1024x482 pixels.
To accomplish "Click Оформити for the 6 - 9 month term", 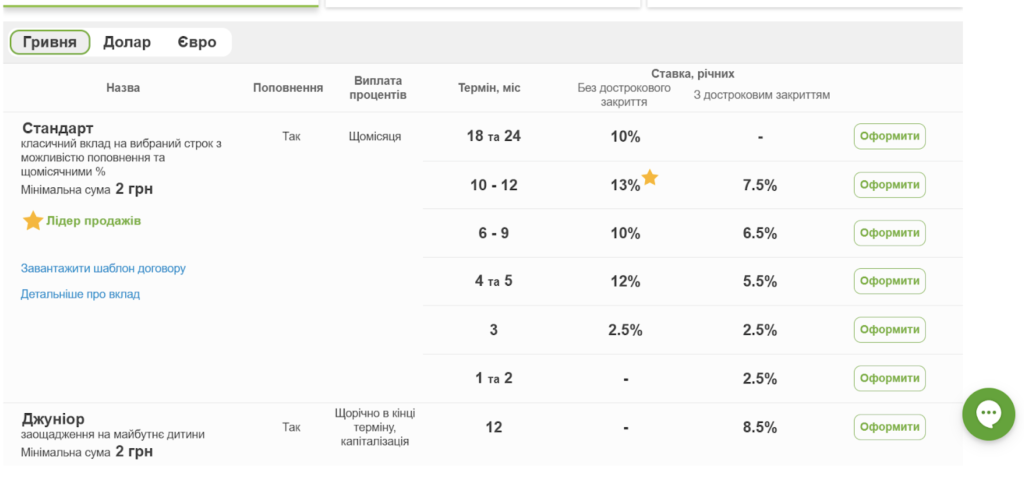I will click(889, 233).
